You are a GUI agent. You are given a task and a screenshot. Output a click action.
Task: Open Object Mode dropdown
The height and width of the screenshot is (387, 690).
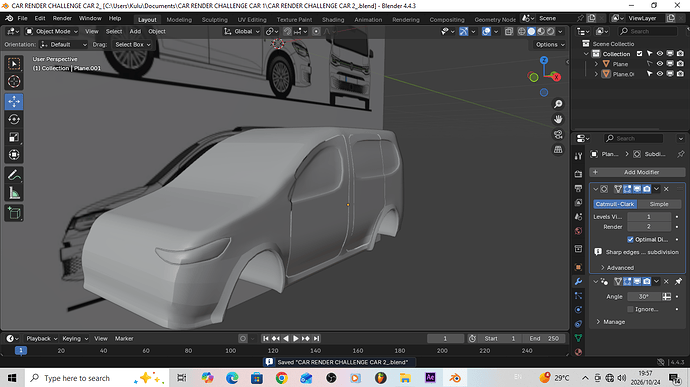click(x=51, y=32)
